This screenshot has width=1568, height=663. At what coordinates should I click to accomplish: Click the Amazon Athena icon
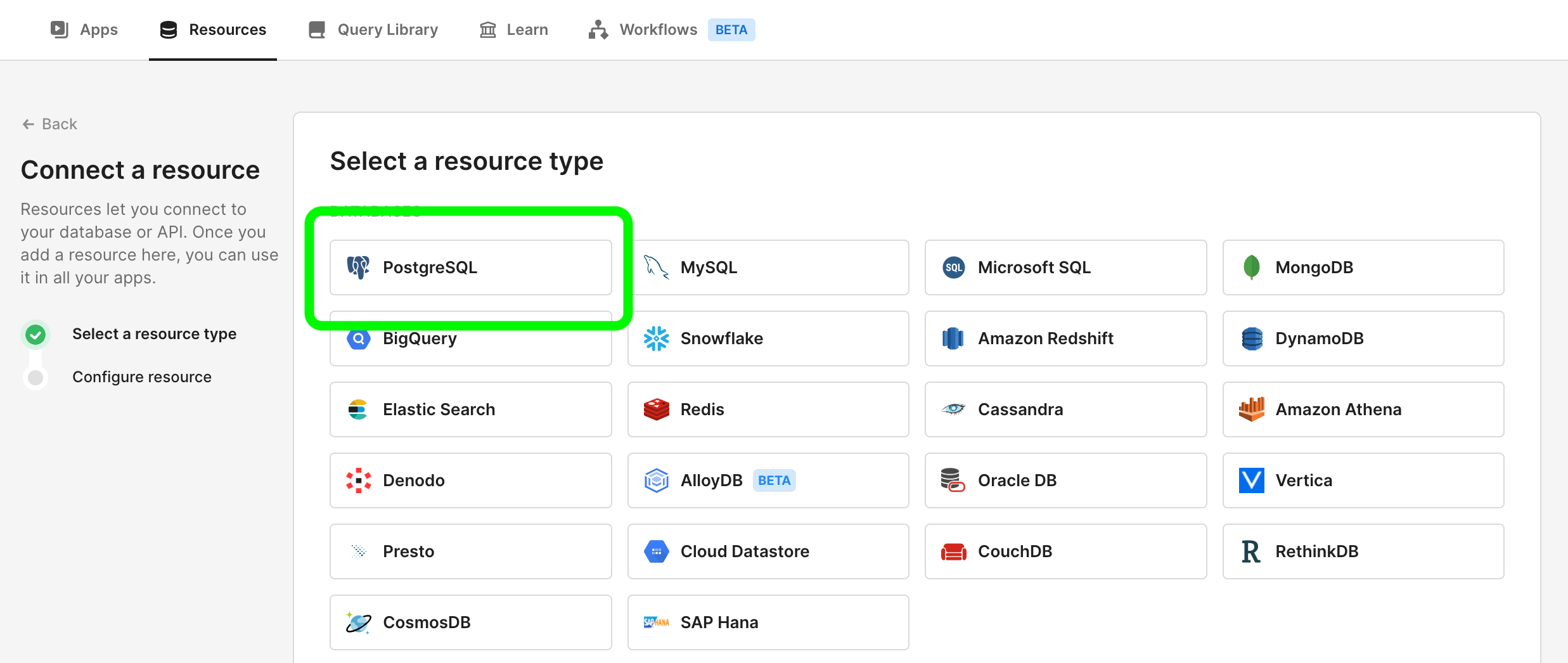(x=1251, y=409)
